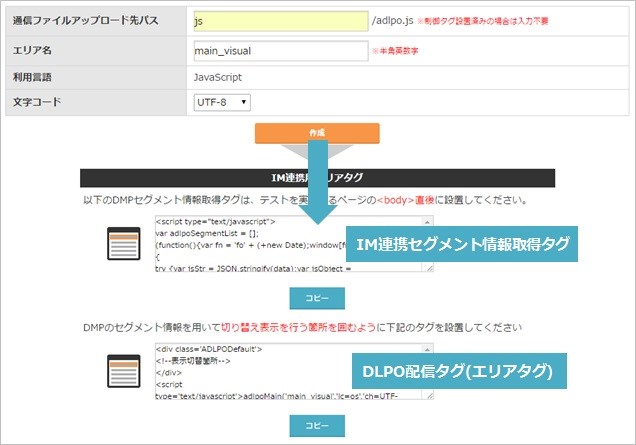This screenshot has height=445, width=636.
Task: Click the コピー button under the ADLPODefault div tag
Action: click(x=317, y=426)
